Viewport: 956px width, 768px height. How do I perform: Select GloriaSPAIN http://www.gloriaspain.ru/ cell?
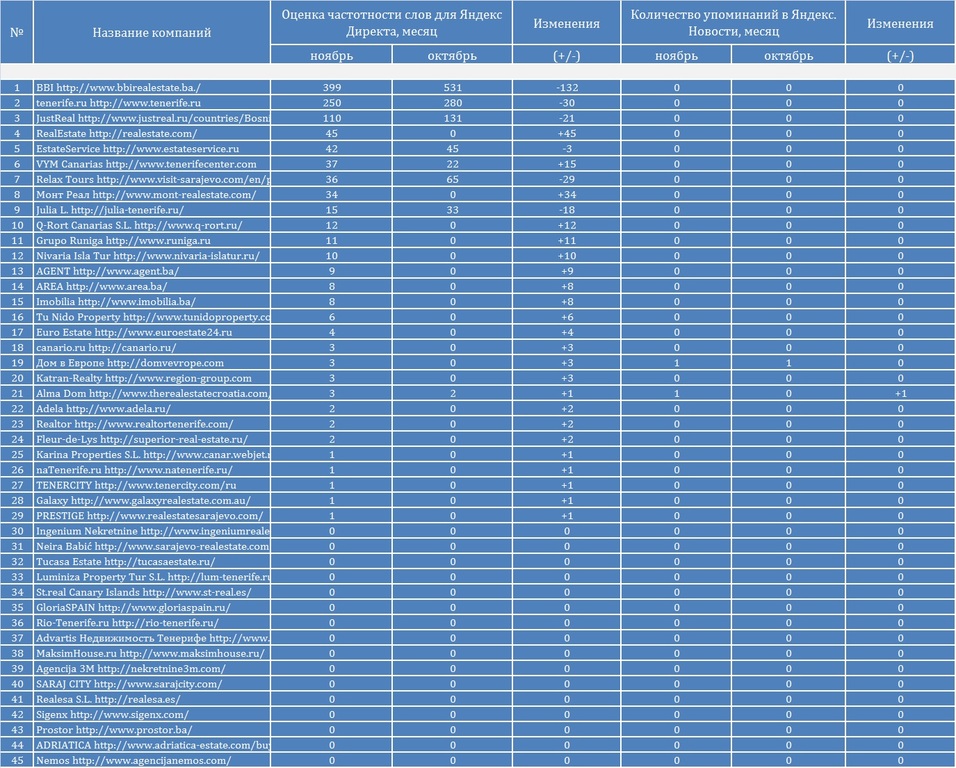tap(152, 608)
